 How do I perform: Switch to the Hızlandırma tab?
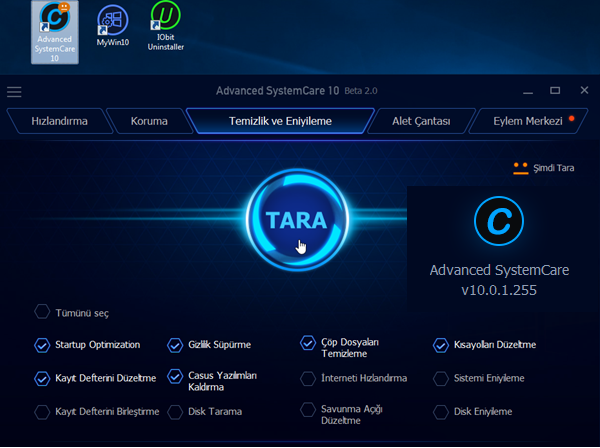coord(59,121)
